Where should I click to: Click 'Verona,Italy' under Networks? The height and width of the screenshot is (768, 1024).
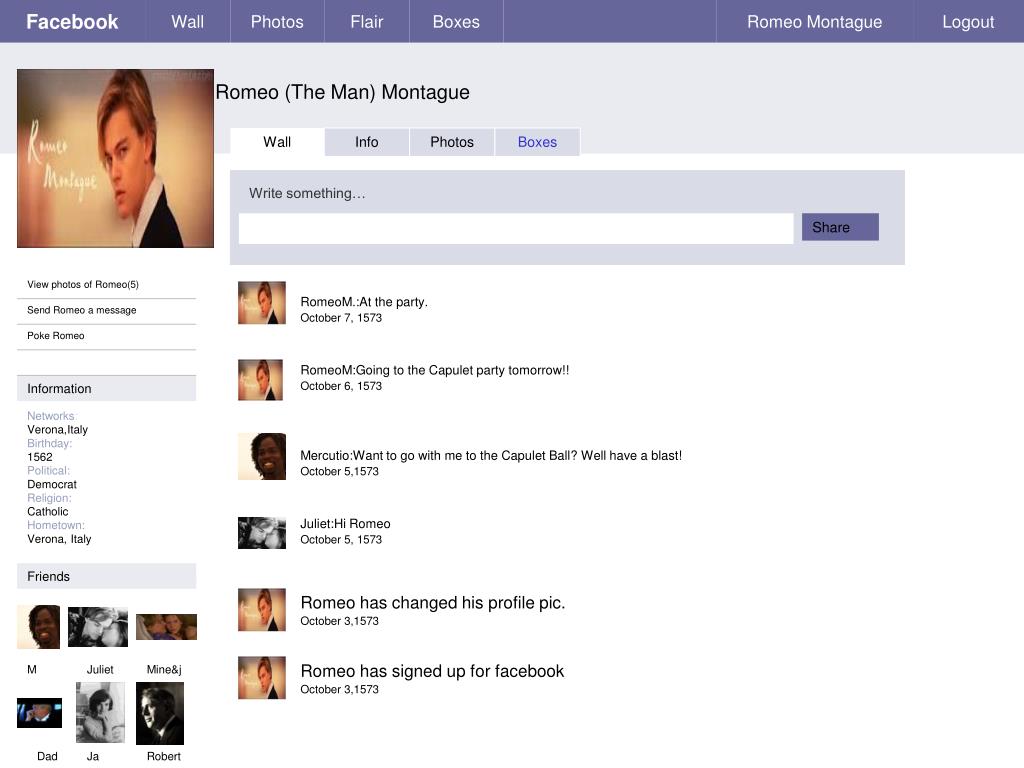57,430
